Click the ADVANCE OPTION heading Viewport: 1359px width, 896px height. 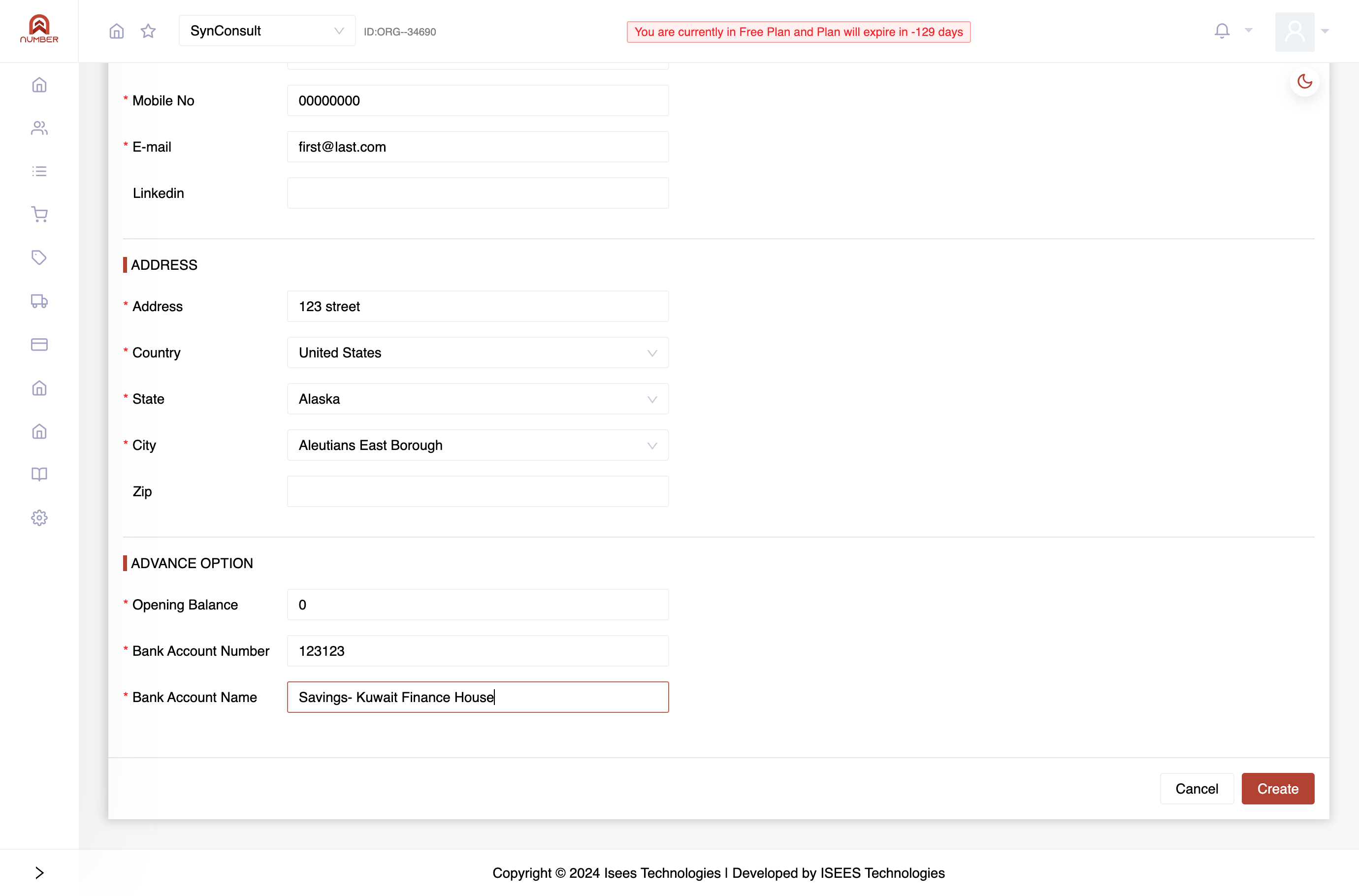[x=192, y=563]
